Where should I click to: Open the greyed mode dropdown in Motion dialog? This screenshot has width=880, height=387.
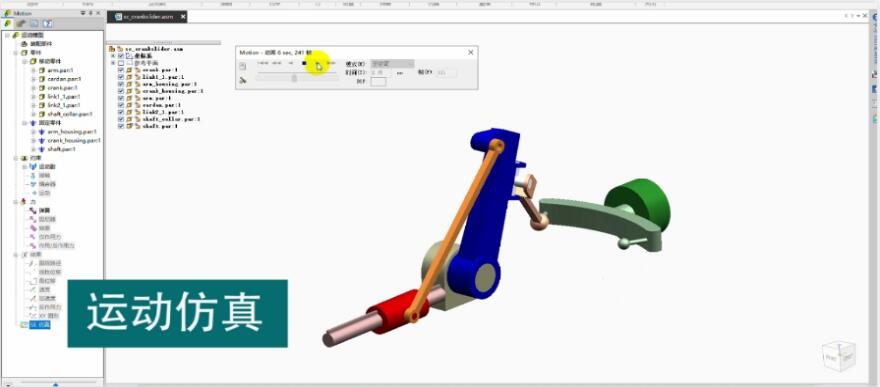point(392,64)
